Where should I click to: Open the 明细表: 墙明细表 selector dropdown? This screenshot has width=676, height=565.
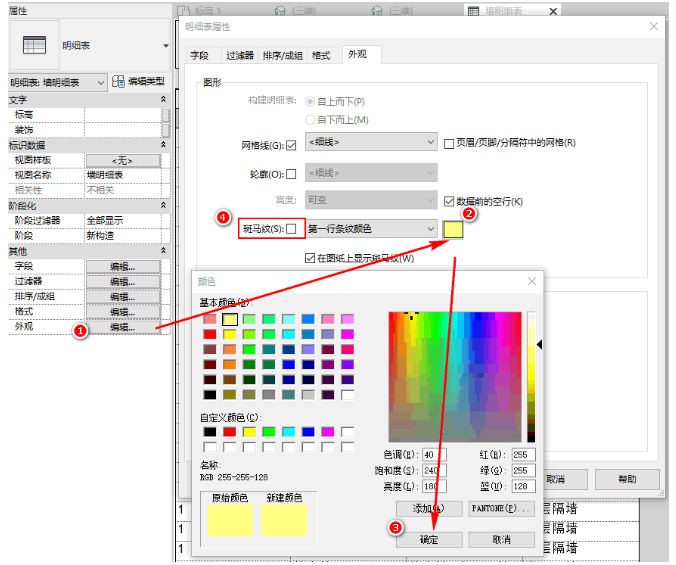(58, 82)
